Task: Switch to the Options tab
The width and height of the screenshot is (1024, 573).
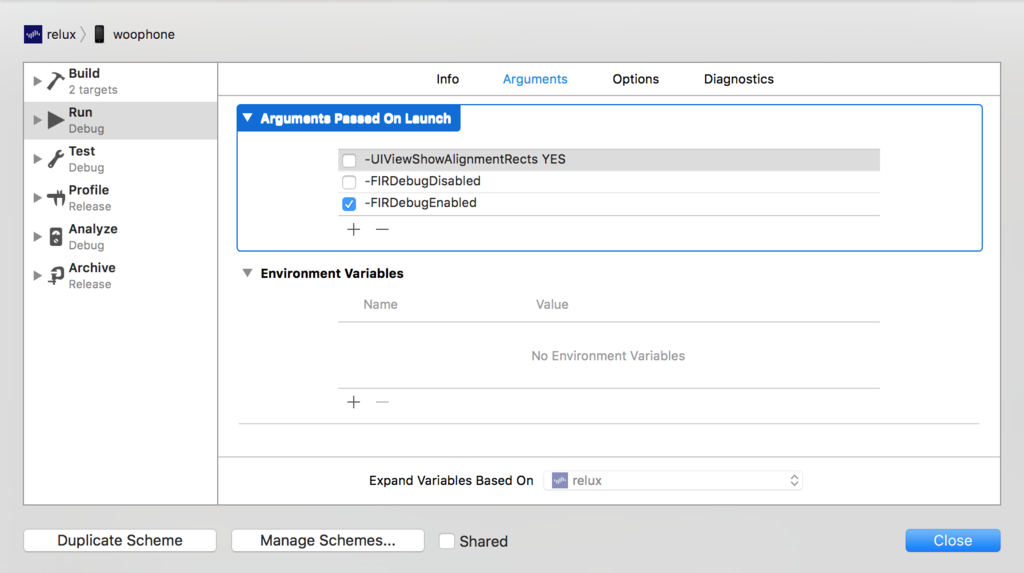Action: [635, 79]
